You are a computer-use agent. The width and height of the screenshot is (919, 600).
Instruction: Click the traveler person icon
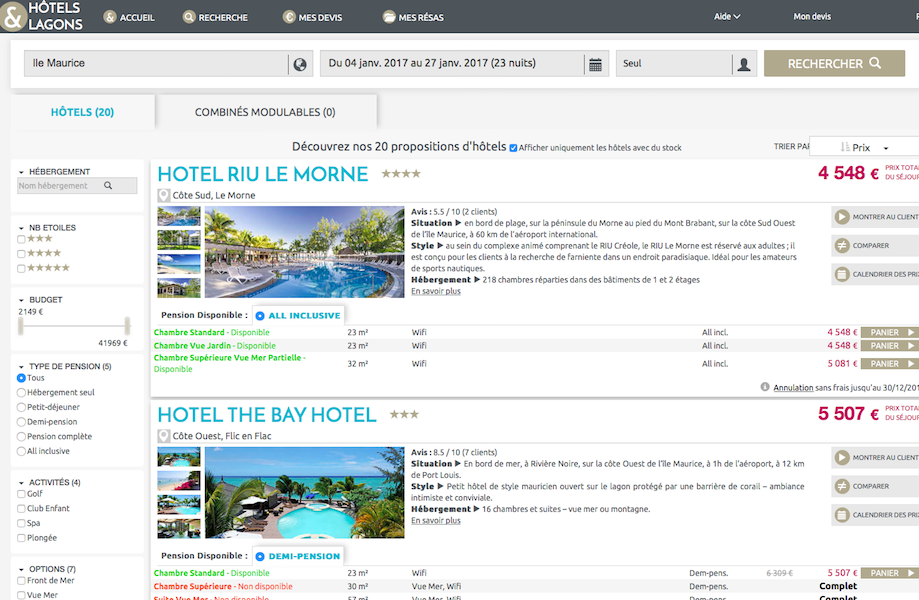(744, 64)
